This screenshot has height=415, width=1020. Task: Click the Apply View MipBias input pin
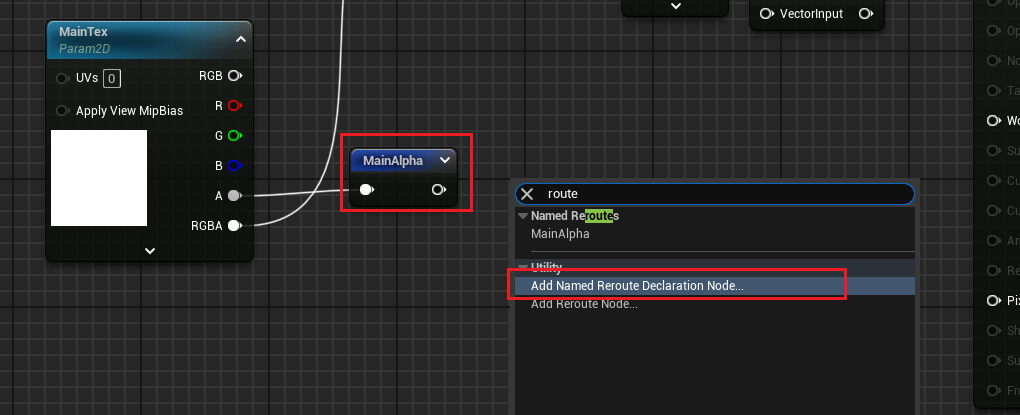pos(63,110)
